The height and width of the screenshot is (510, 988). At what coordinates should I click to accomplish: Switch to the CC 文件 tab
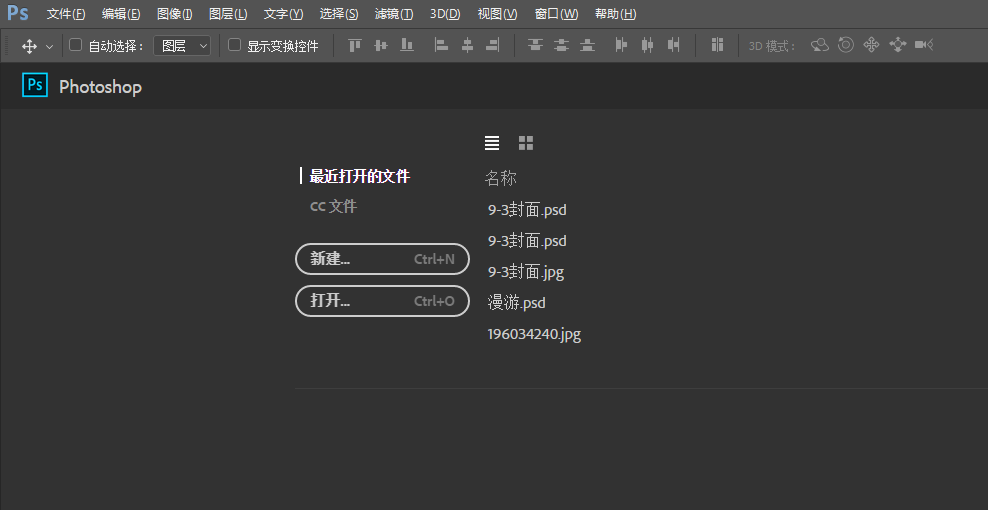[333, 206]
